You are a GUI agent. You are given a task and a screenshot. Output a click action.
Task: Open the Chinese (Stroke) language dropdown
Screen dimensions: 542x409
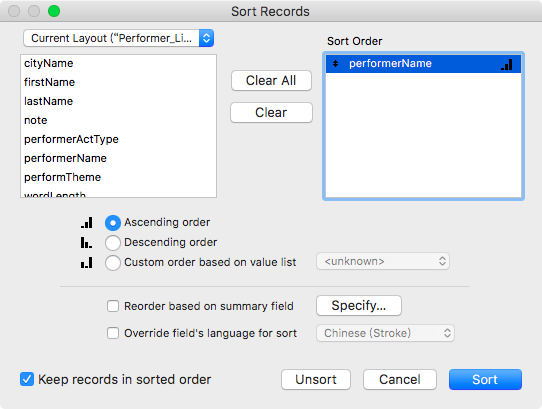click(385, 333)
